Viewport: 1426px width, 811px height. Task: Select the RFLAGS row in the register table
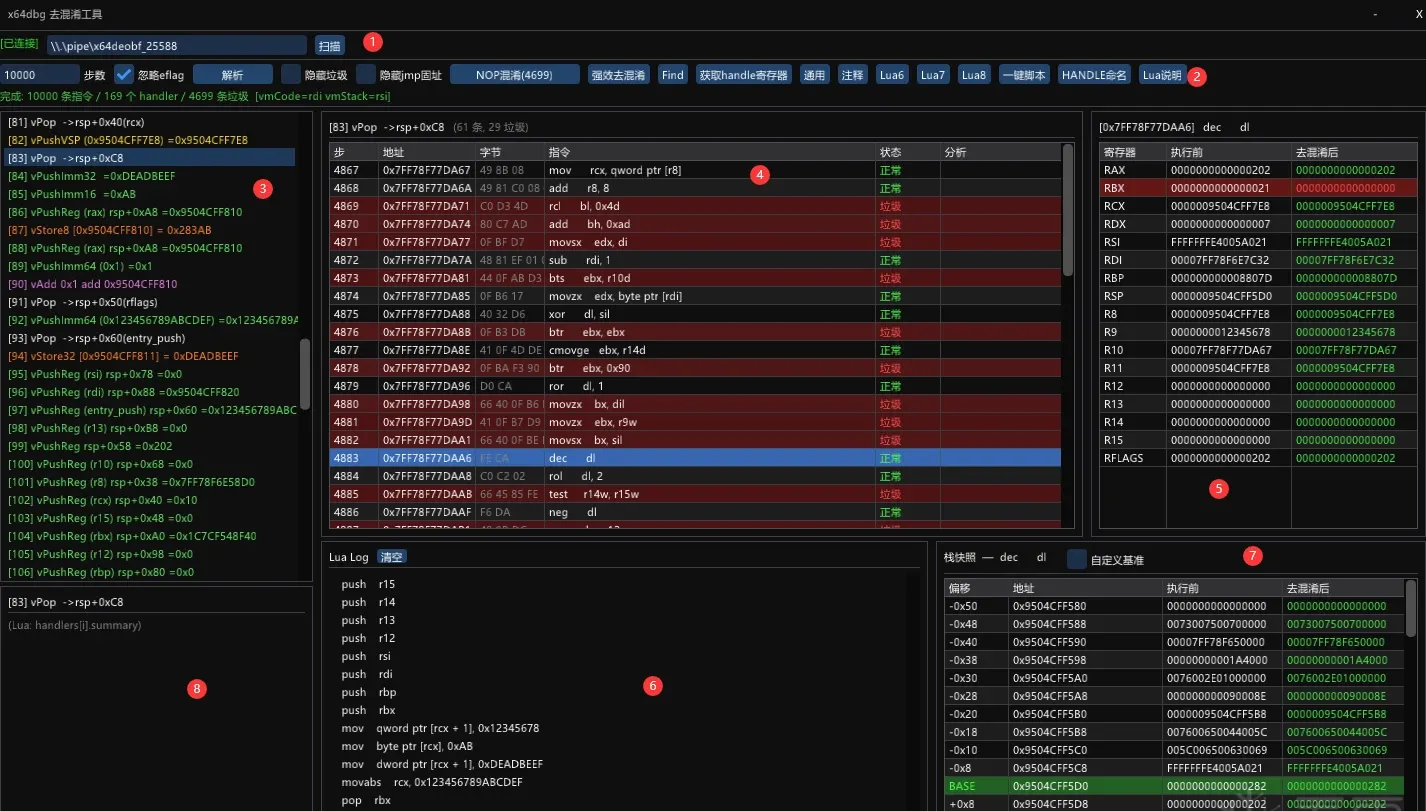[x=1258, y=457]
